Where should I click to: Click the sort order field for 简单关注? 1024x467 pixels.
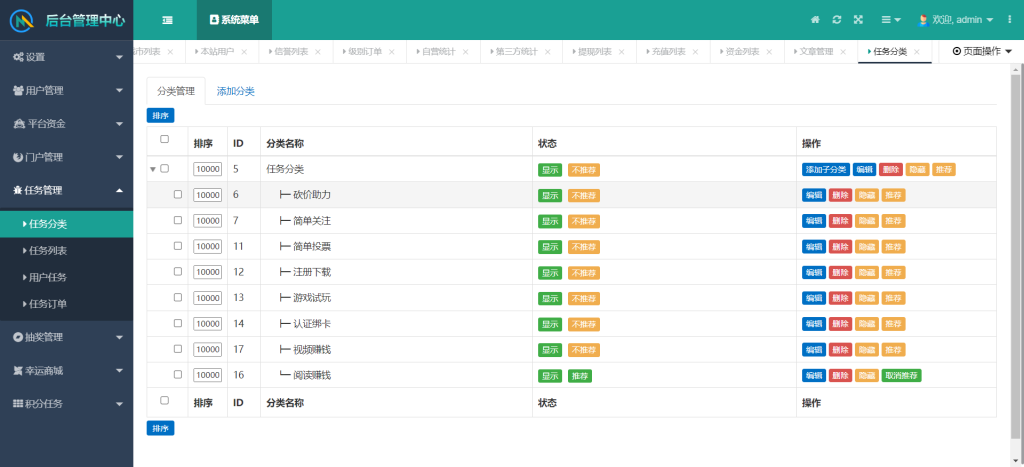(x=207, y=221)
